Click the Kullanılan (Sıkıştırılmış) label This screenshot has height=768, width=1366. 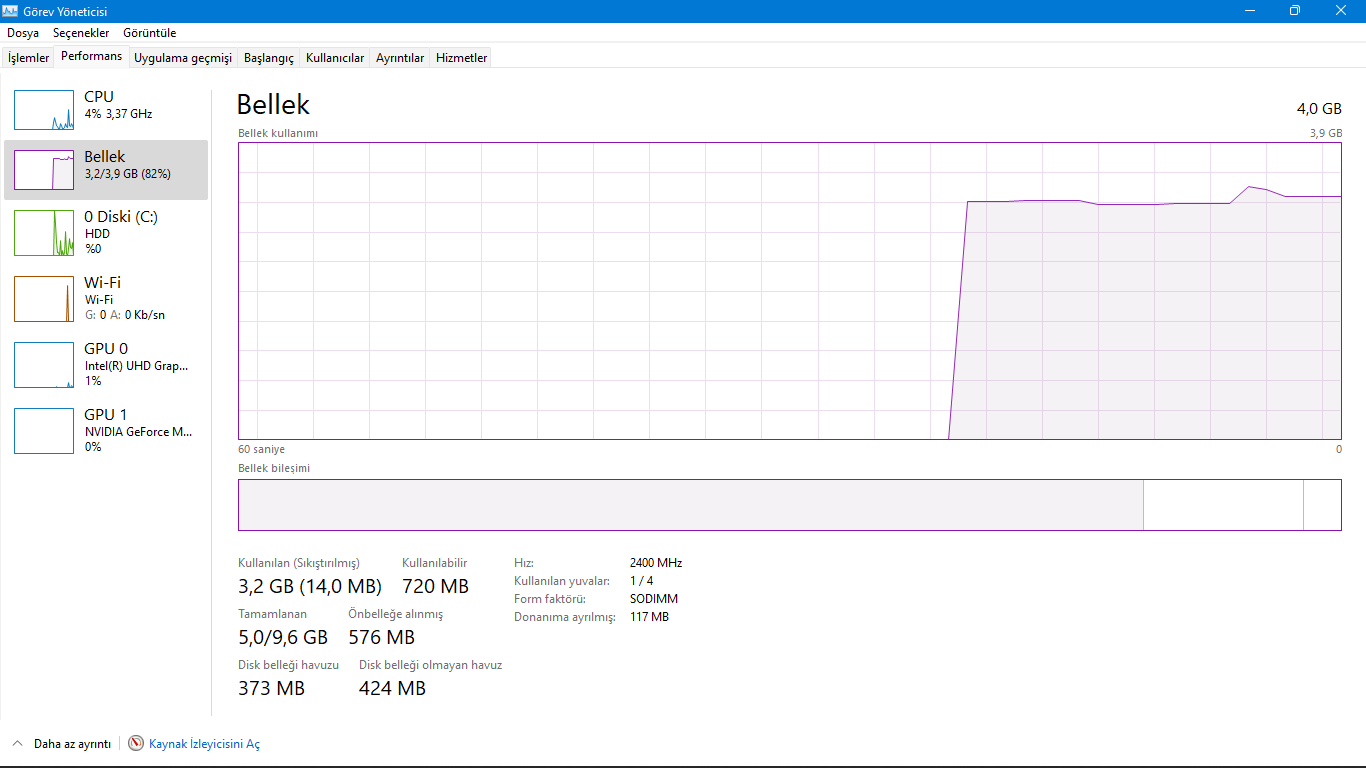(x=299, y=563)
